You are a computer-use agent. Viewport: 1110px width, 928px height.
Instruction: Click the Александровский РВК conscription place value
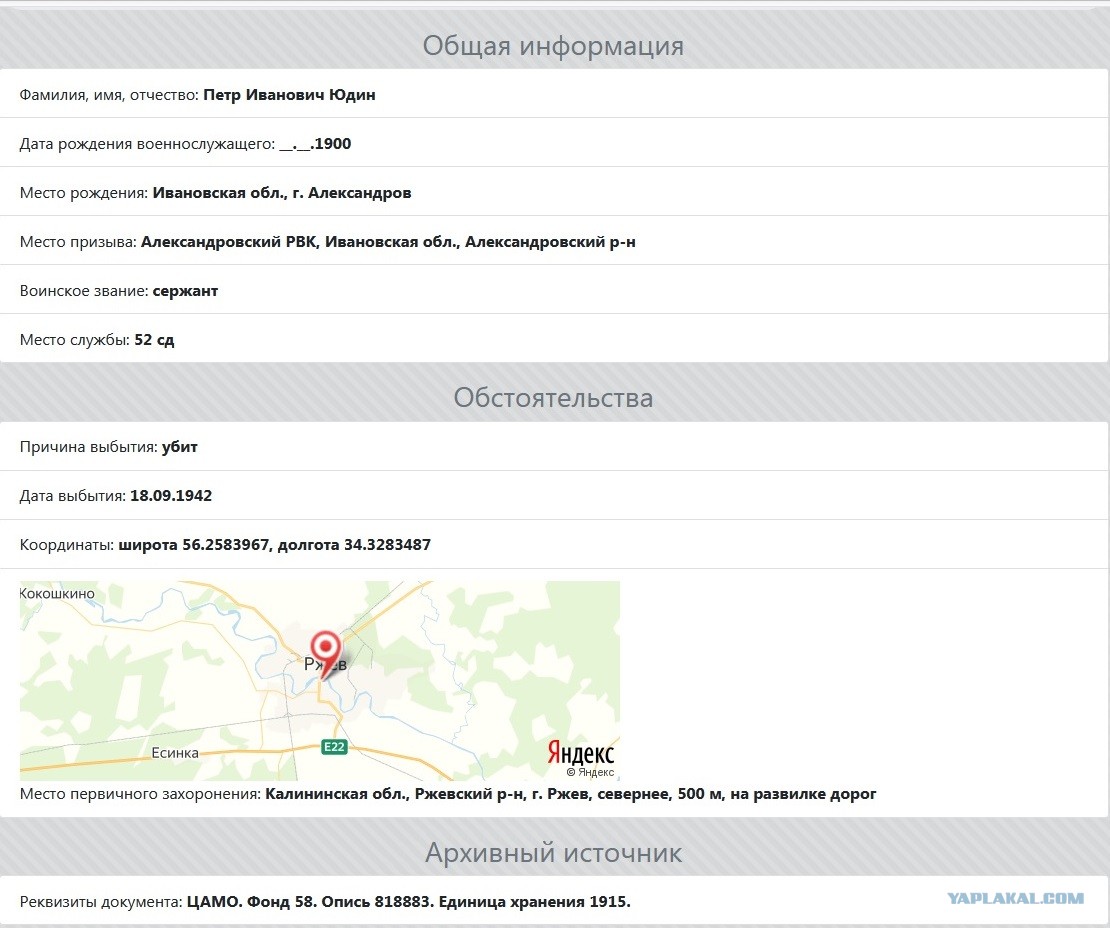tap(388, 242)
